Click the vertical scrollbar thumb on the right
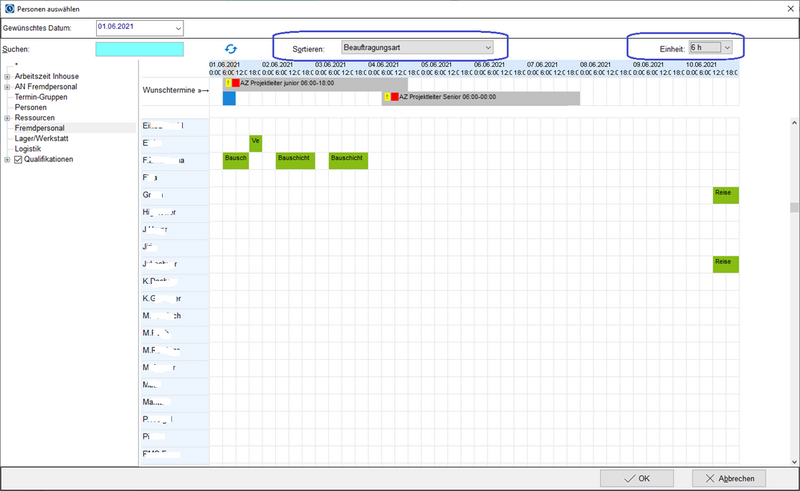The image size is (800, 491). coord(794,208)
